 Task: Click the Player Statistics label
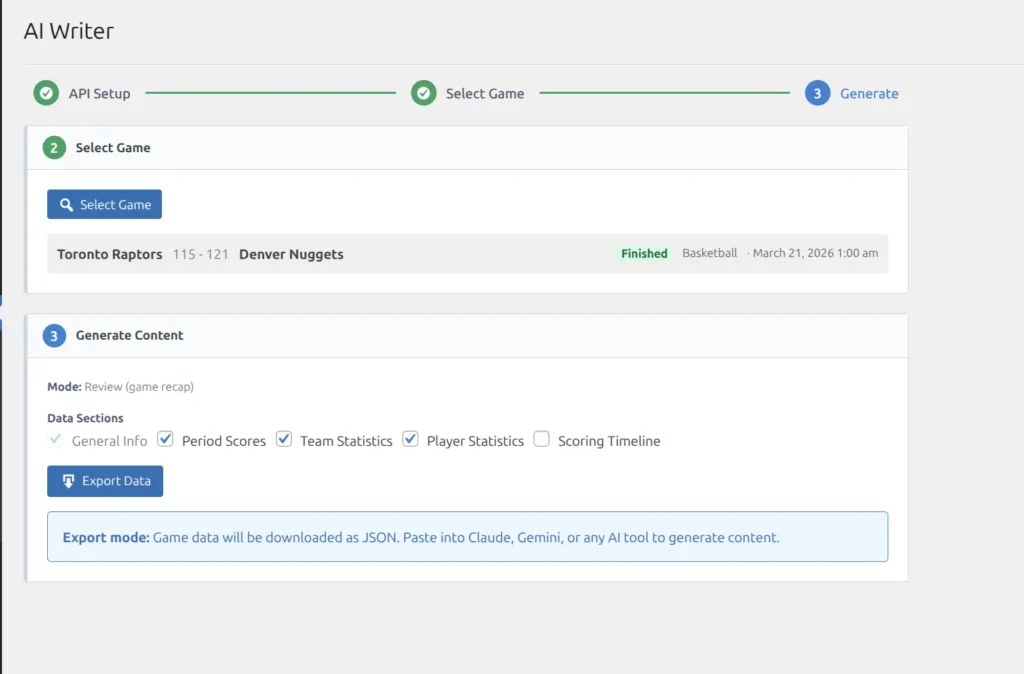pos(475,441)
